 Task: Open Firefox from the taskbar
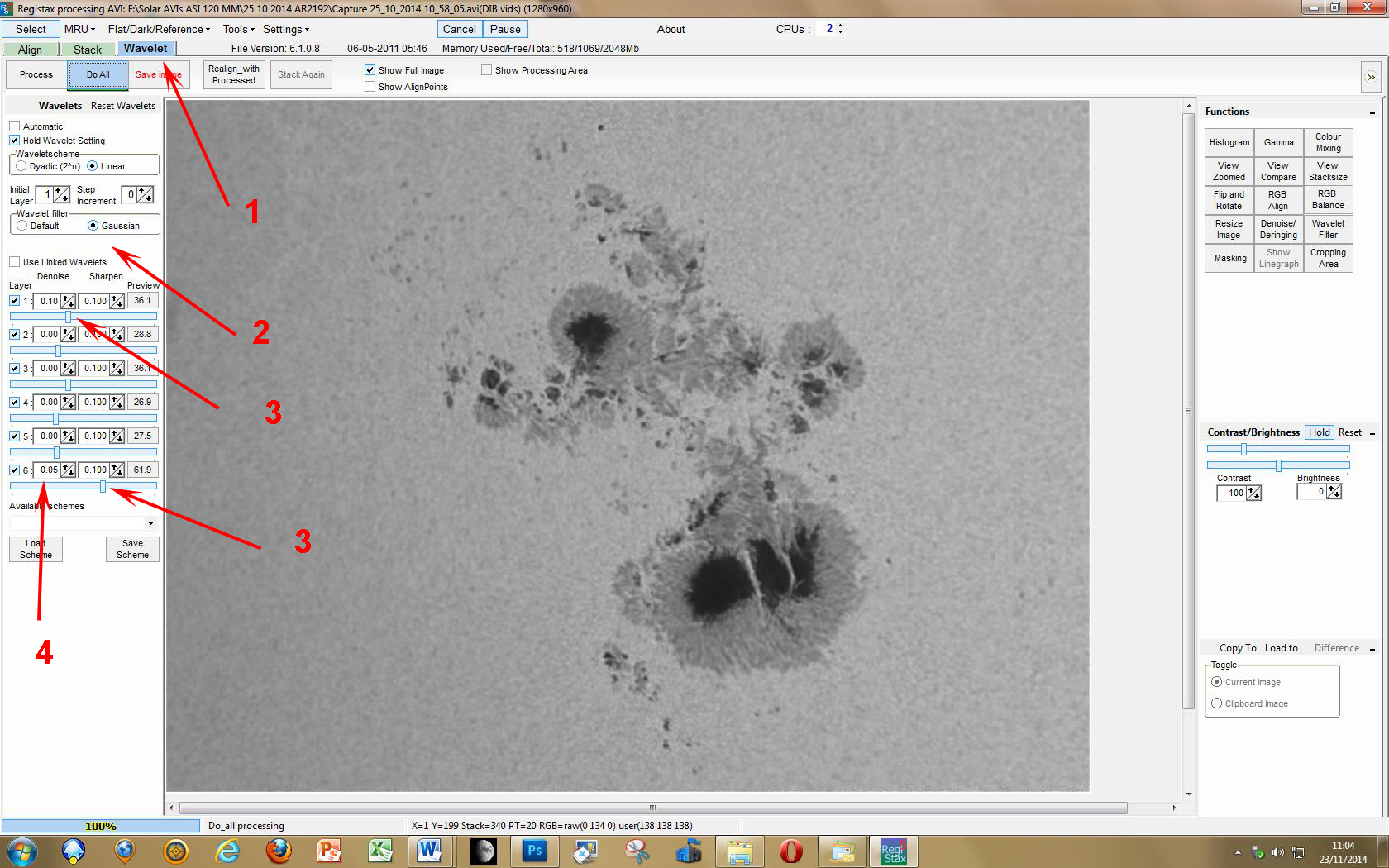point(278,851)
